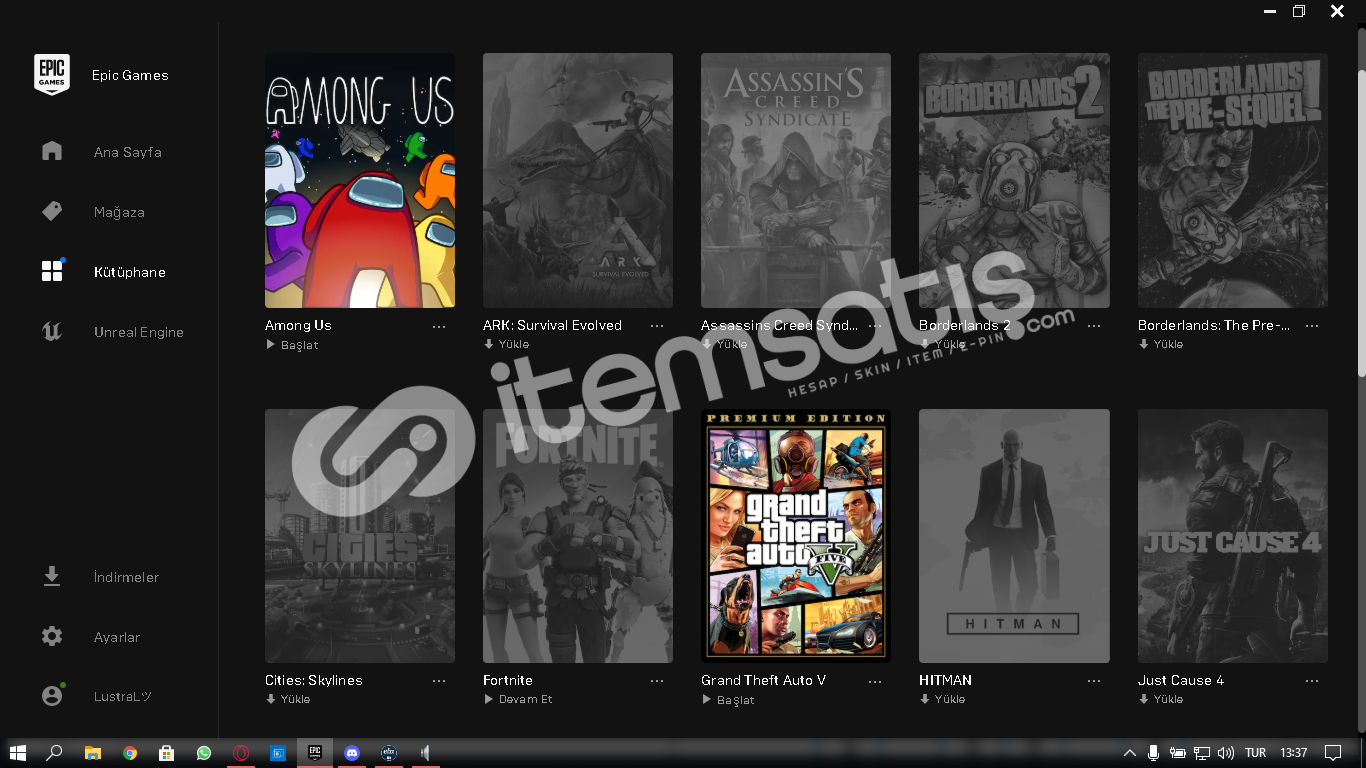Click the volume speaker tray icon
Image resolution: width=1366 pixels, height=768 pixels.
pyautogui.click(x=1226, y=753)
